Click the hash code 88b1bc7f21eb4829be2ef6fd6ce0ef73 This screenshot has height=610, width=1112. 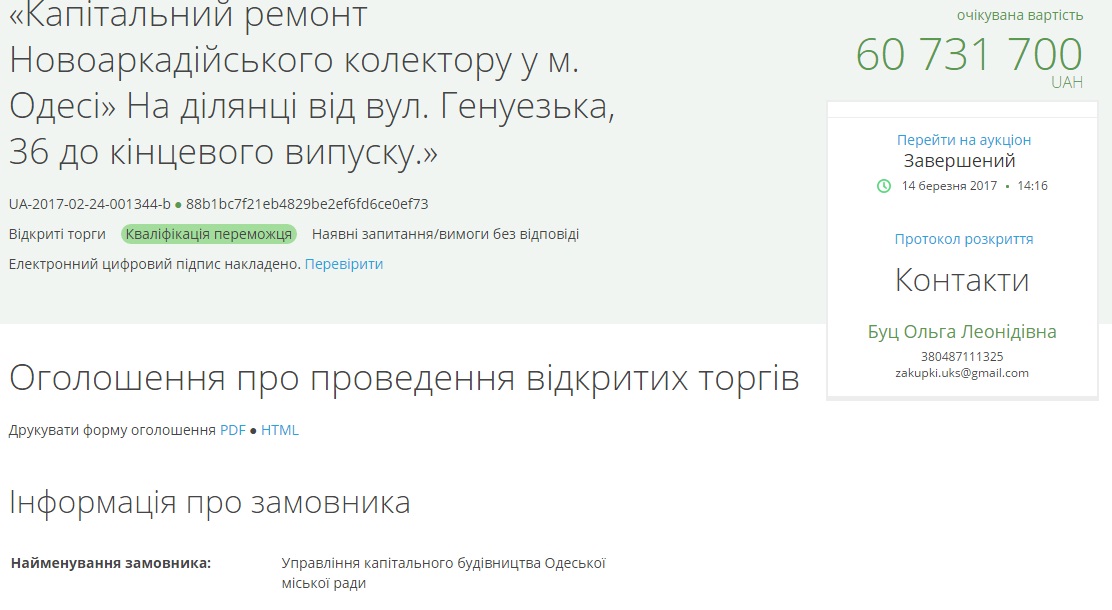pyautogui.click(x=307, y=204)
